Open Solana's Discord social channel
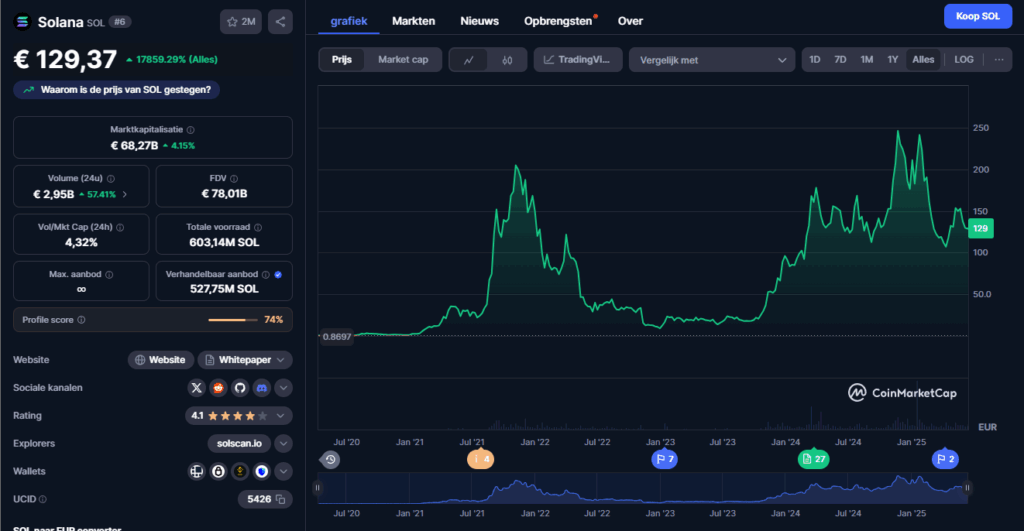The width and height of the screenshot is (1024, 531). click(261, 388)
